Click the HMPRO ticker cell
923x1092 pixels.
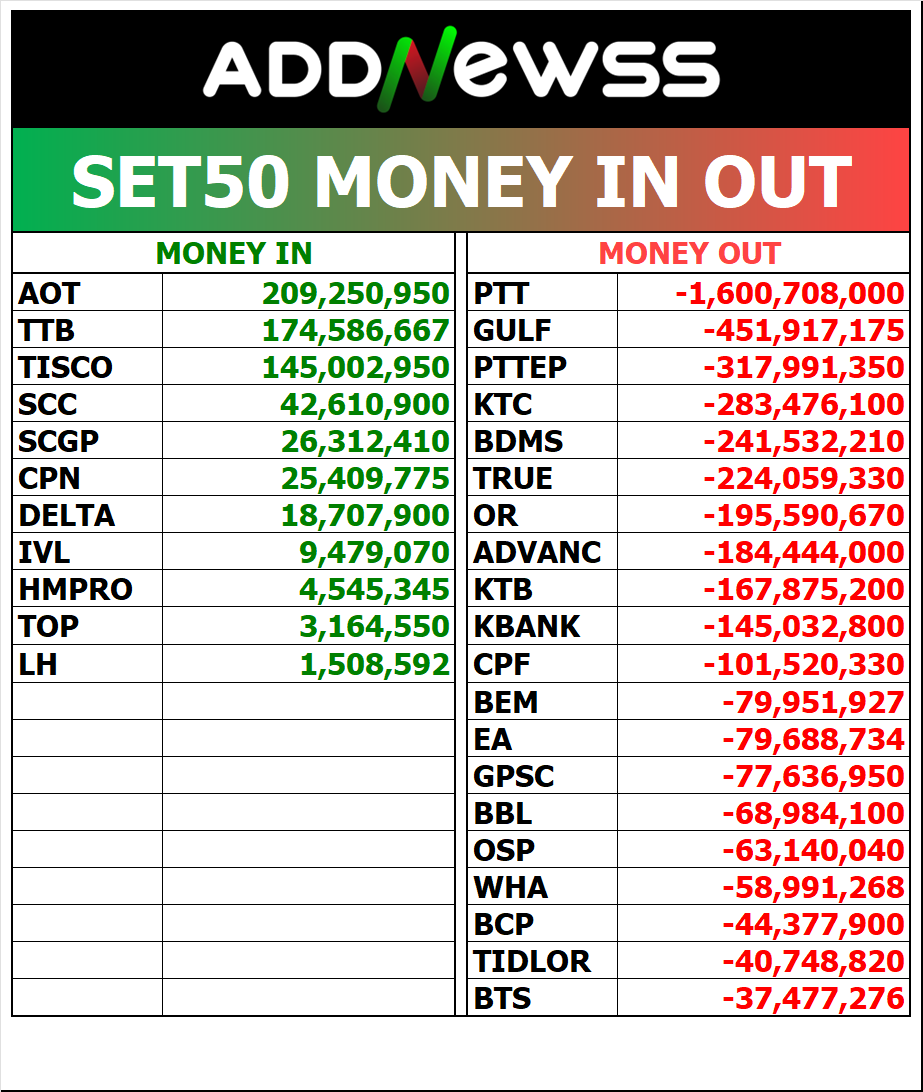75,590
